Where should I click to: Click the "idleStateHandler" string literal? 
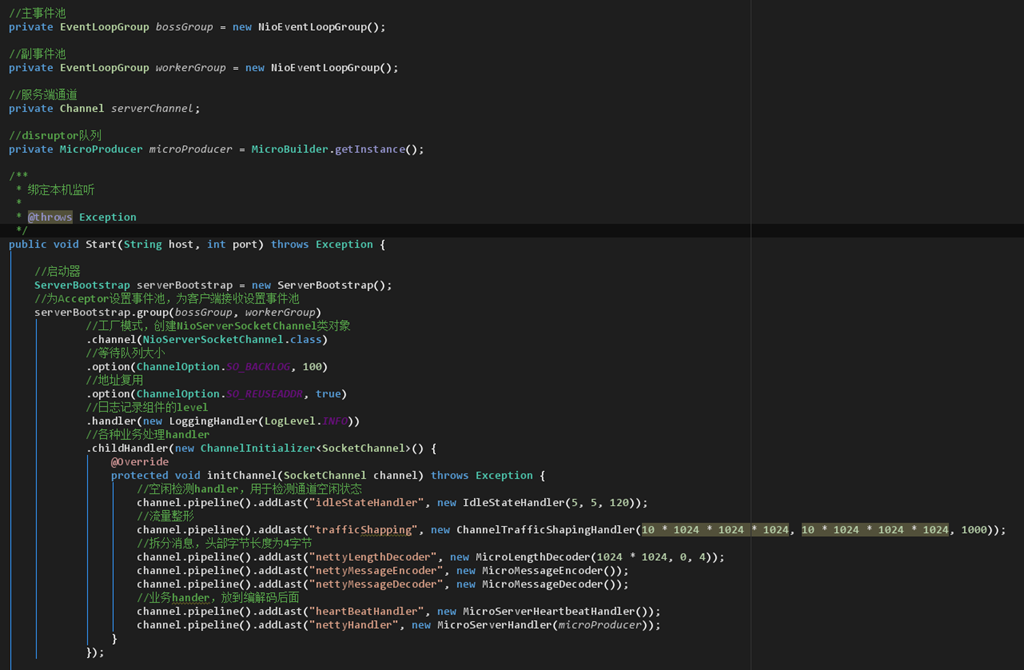(366, 503)
